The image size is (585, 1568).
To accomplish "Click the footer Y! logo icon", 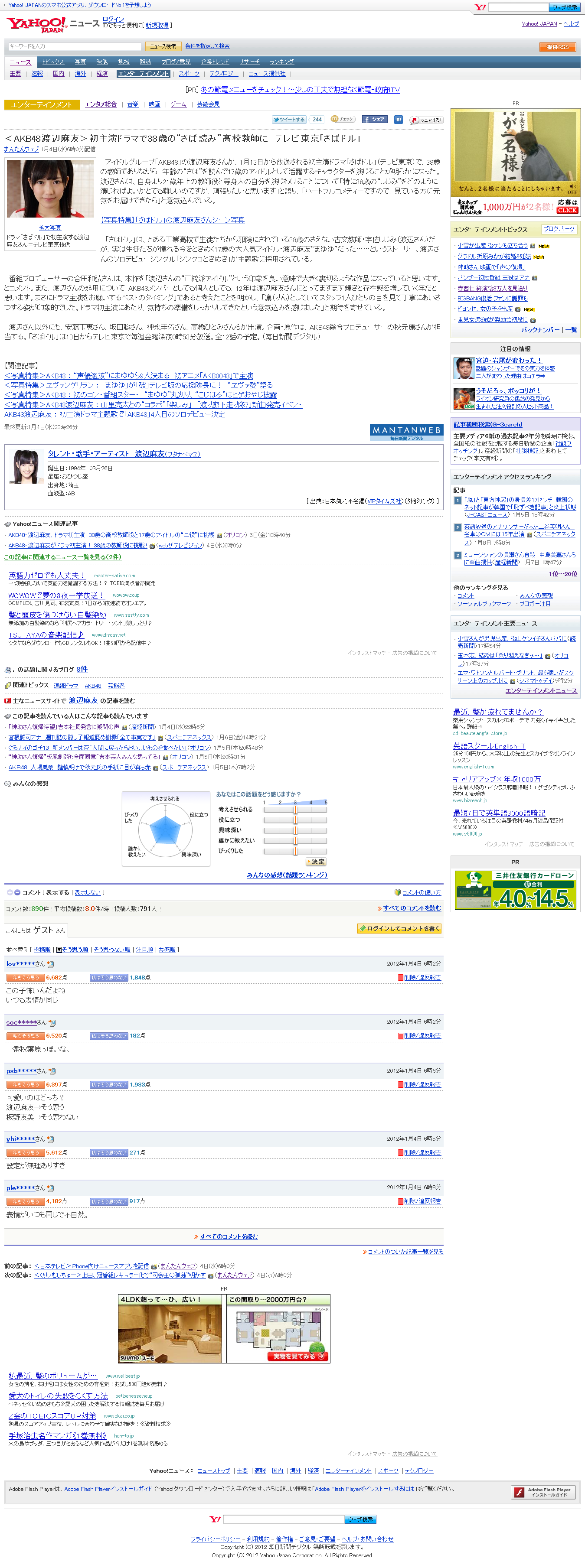I will 215,1519.
